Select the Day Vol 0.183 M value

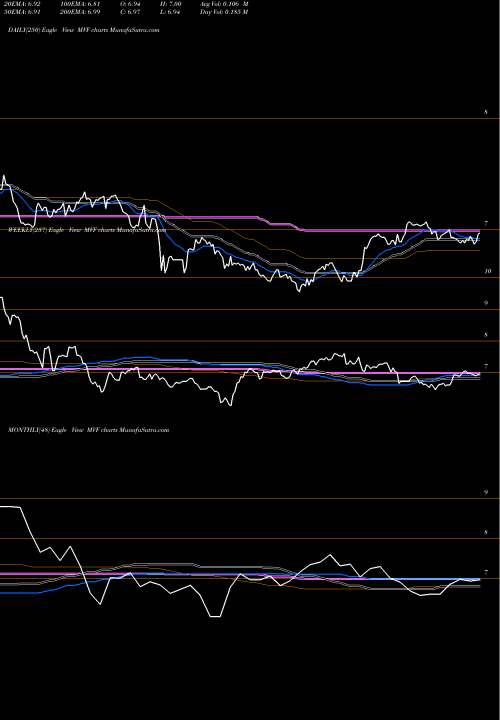pos(225,12)
